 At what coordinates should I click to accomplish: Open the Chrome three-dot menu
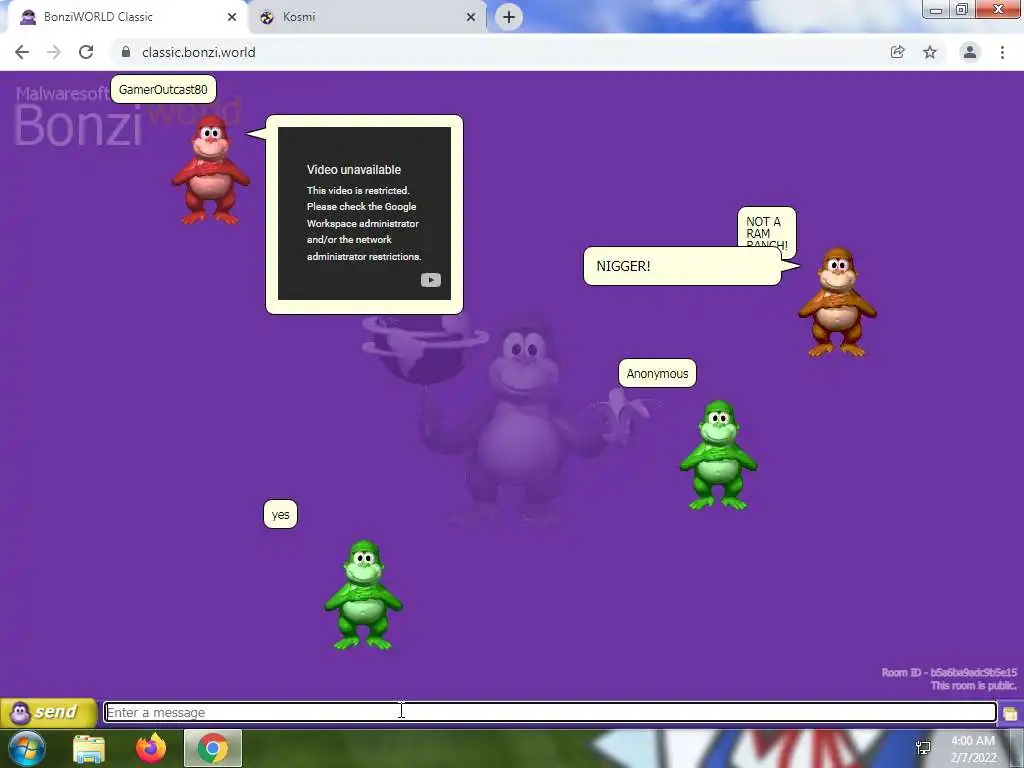1002,52
